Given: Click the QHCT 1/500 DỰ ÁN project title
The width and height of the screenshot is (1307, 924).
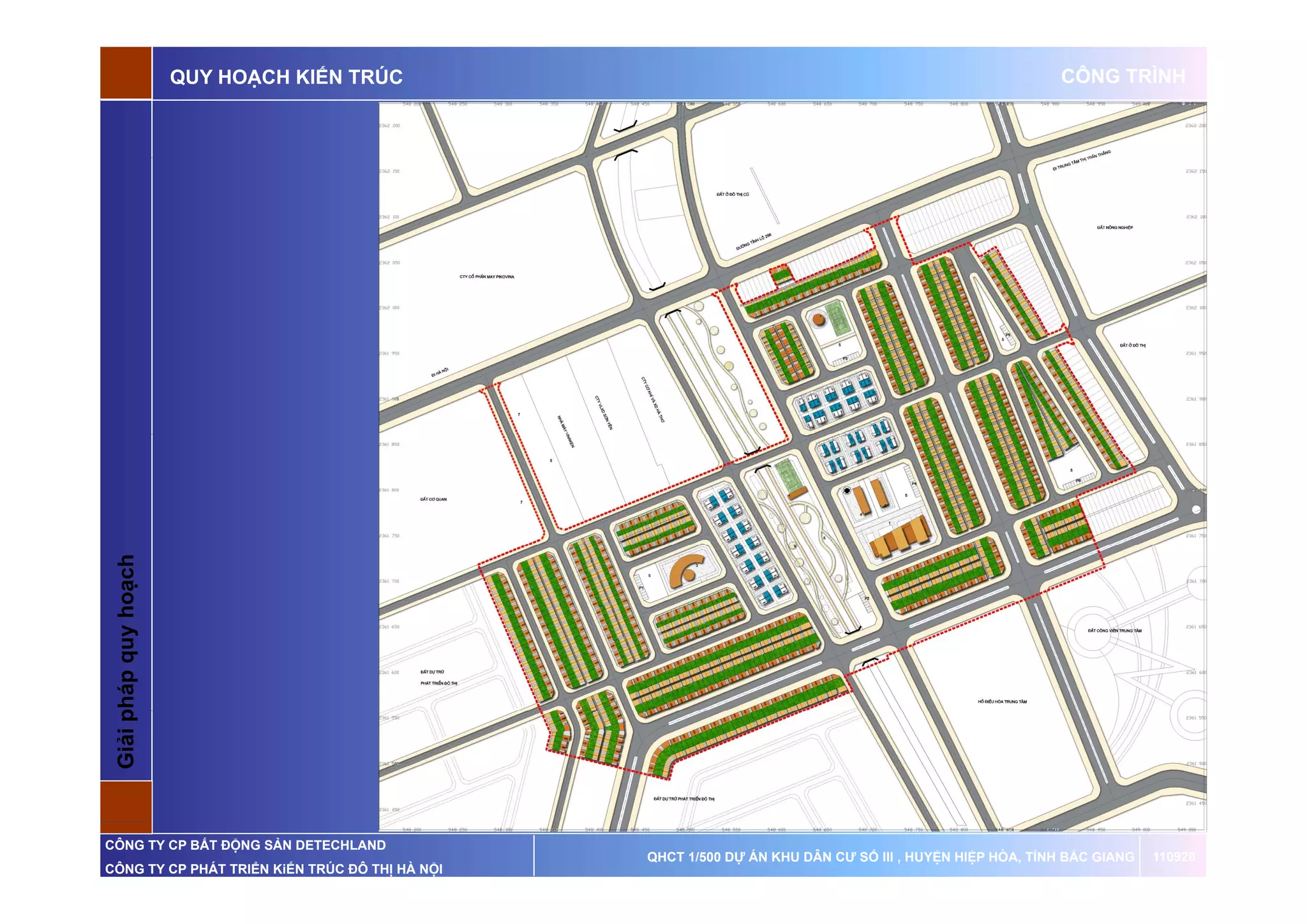Looking at the screenshot, I should click(x=890, y=857).
